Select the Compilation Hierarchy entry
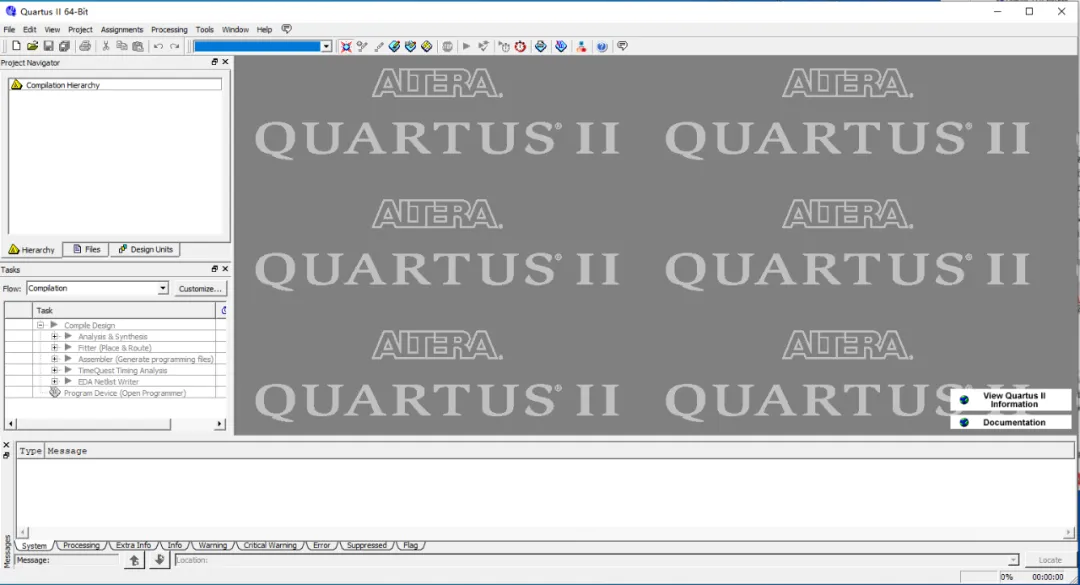 (x=115, y=85)
